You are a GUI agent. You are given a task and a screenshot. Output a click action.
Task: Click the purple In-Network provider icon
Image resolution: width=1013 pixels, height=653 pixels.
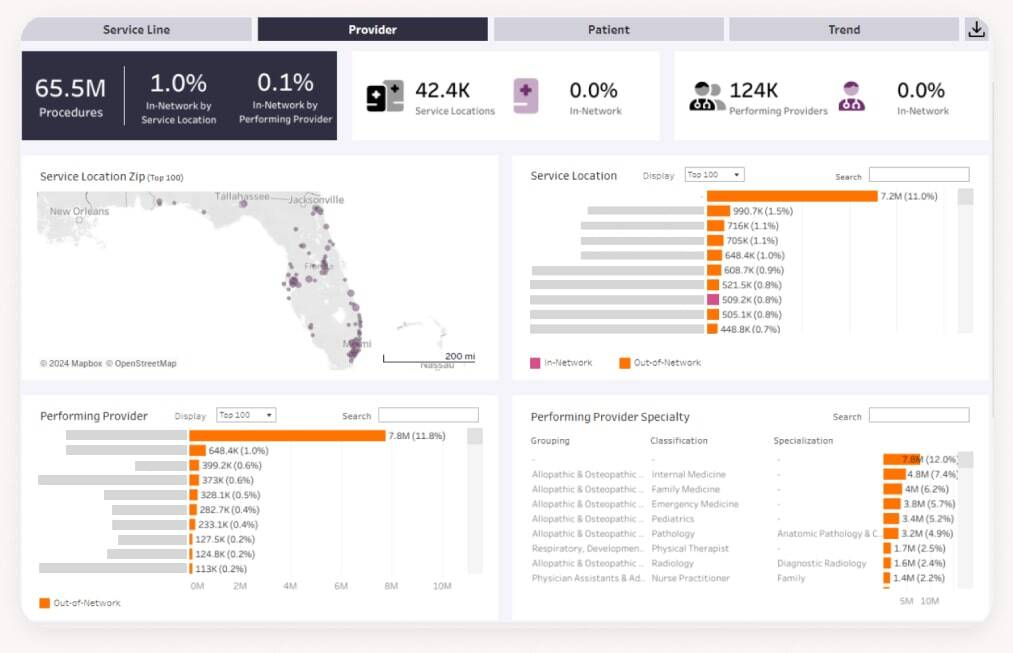[851, 96]
